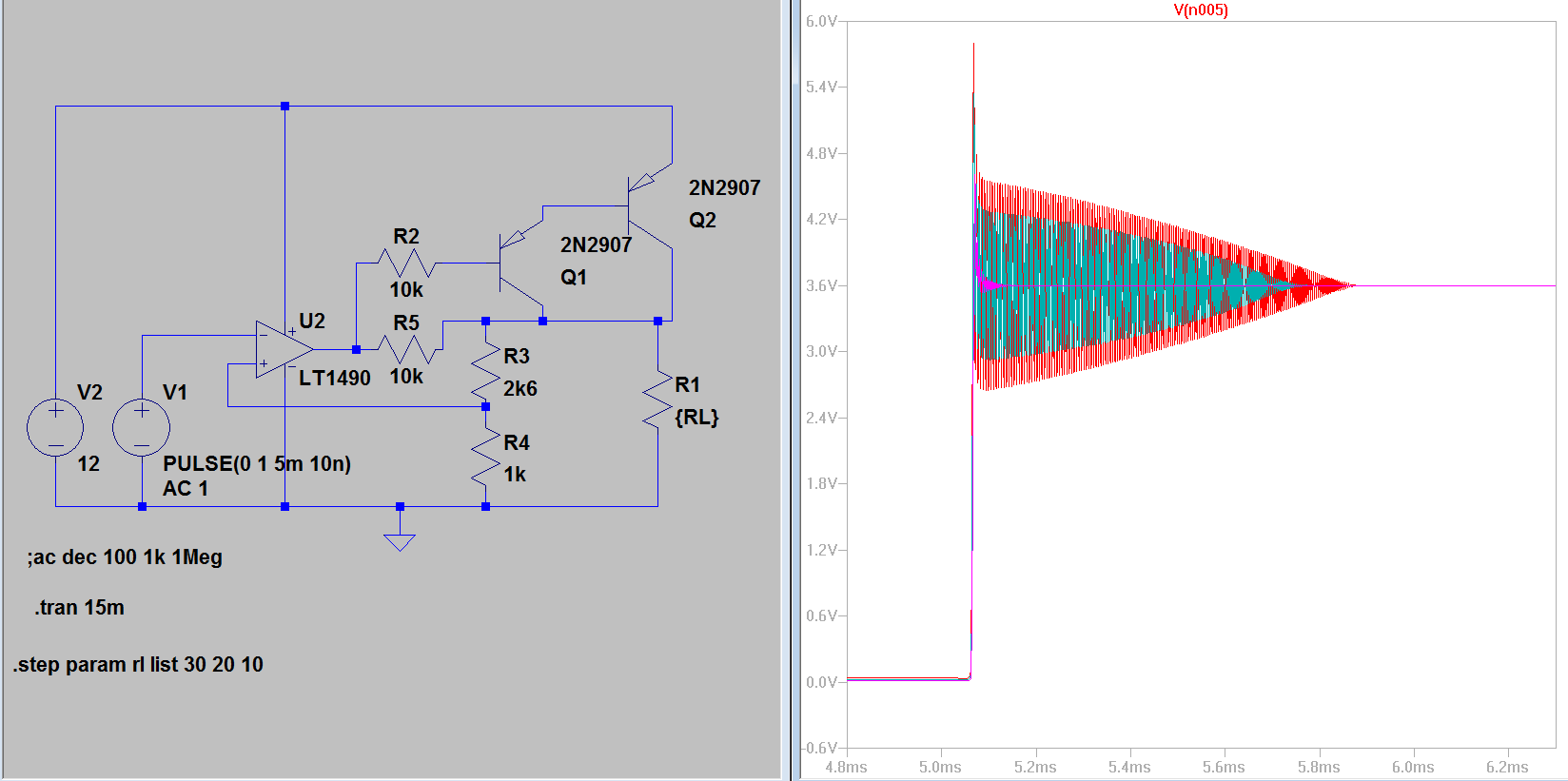Viewport: 1568px width, 781px height.
Task: Click the {RL} resistor value
Action: tap(696, 417)
